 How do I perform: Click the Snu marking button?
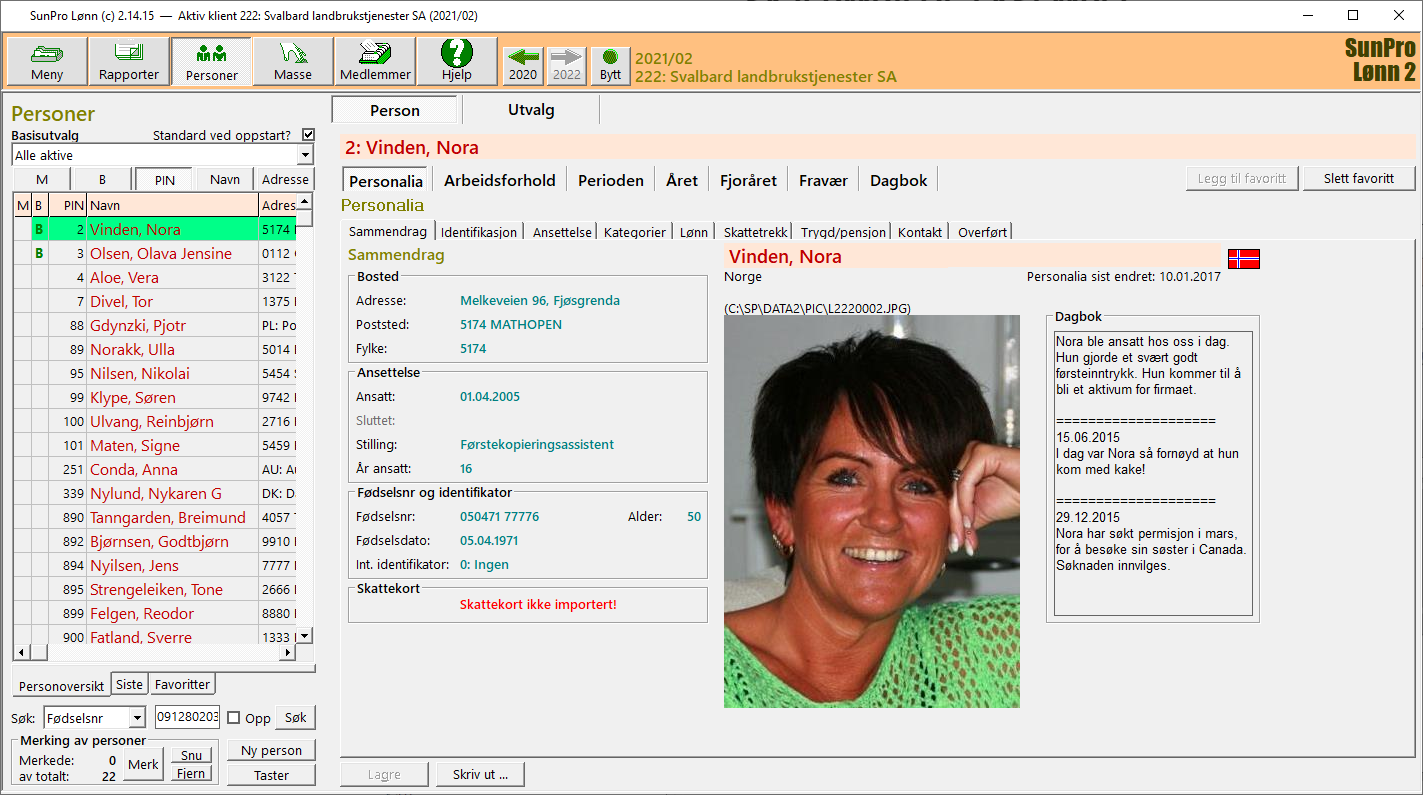191,756
